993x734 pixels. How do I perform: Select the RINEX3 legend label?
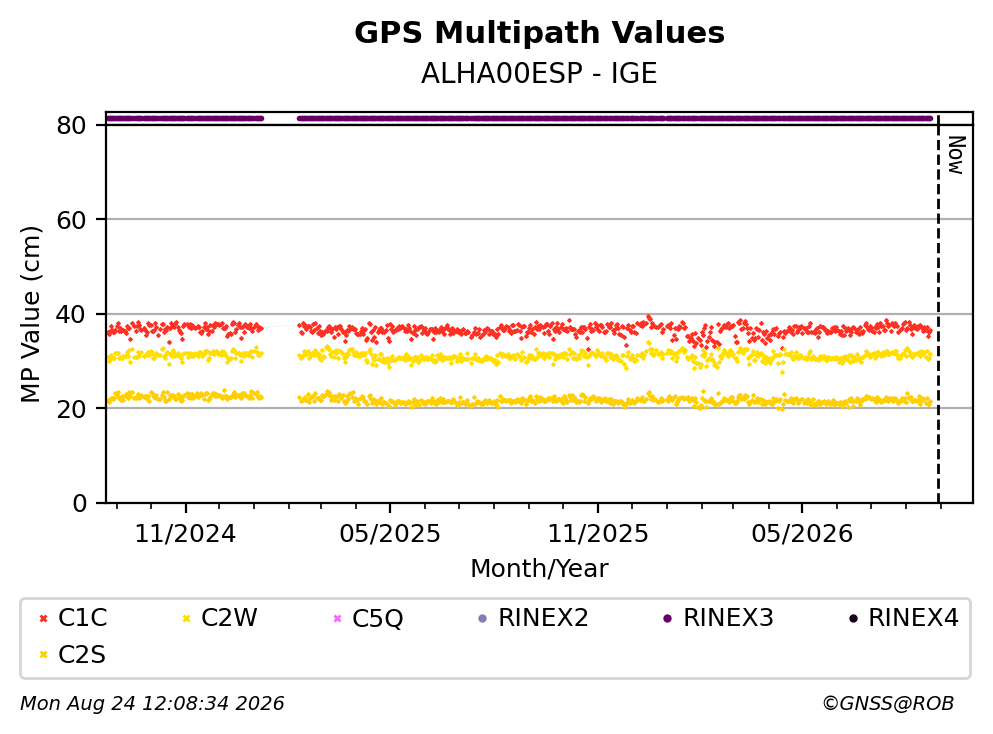(x=728, y=618)
